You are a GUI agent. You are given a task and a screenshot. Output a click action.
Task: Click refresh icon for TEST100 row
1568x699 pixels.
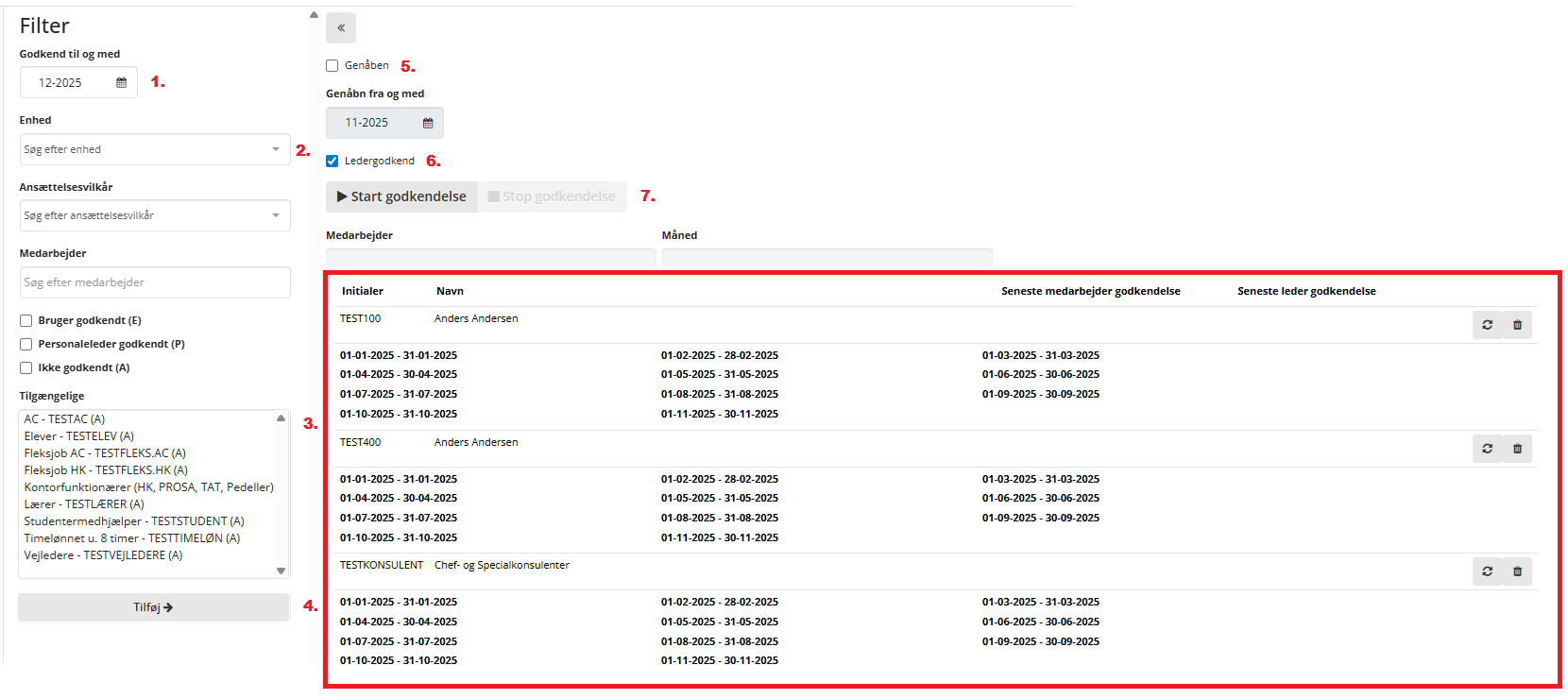coord(1487,325)
